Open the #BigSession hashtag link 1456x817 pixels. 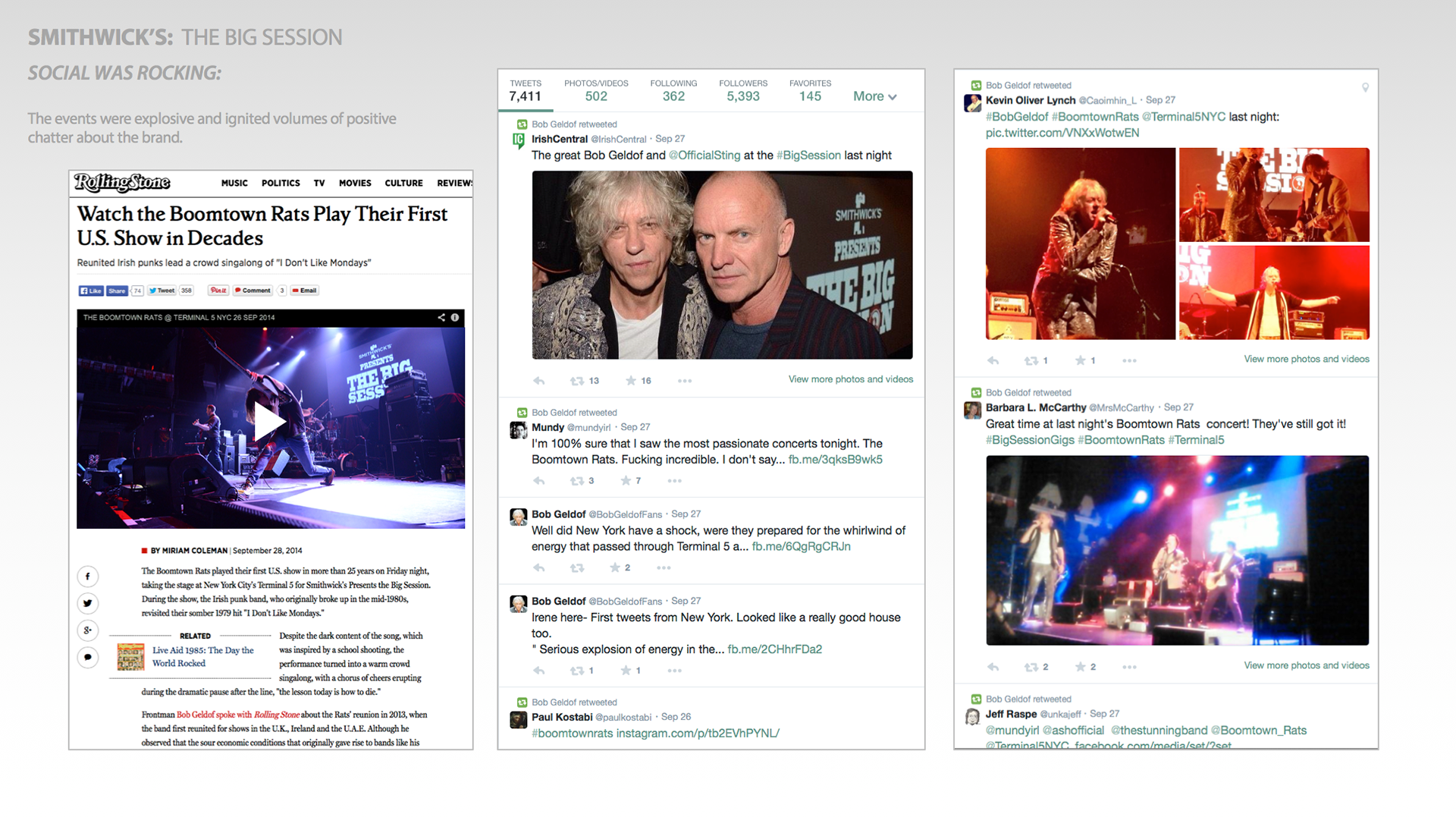coord(808,156)
